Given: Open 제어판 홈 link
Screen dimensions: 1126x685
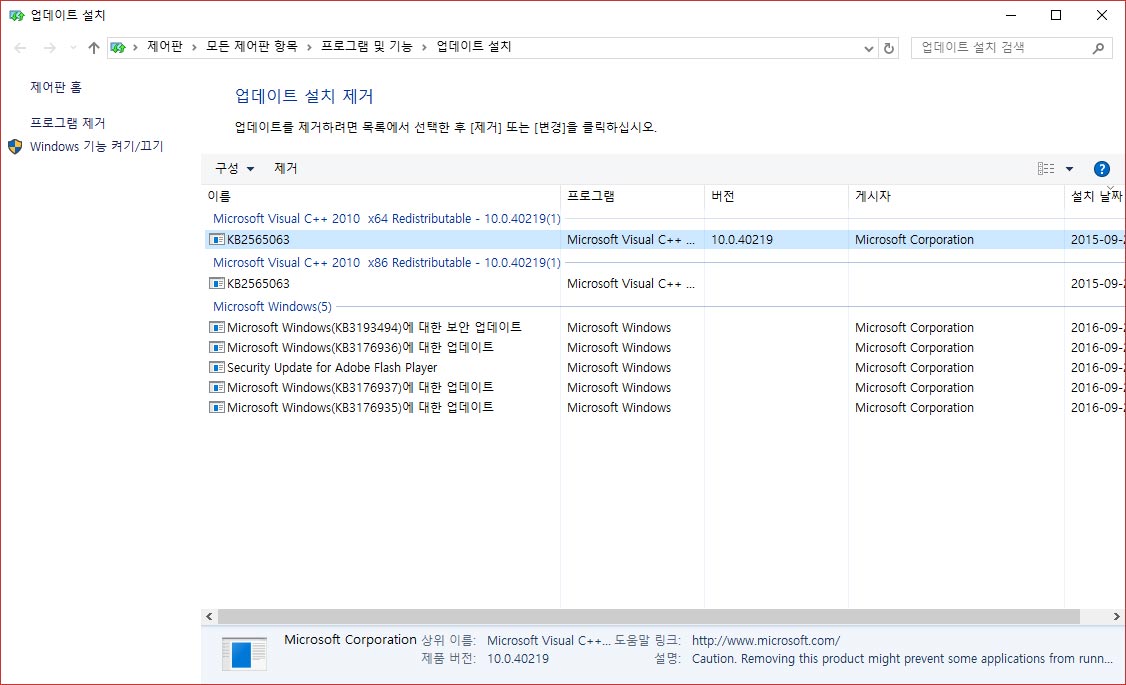Looking at the screenshot, I should pyautogui.click(x=56, y=87).
